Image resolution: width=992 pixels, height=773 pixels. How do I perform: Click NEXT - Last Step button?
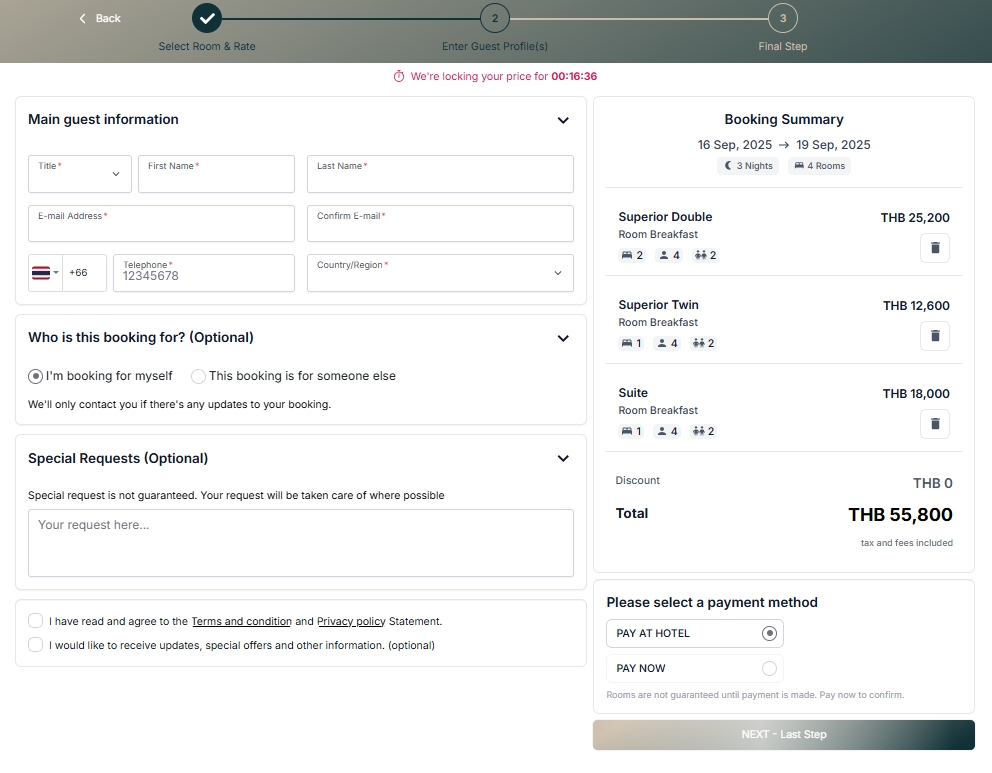point(783,734)
